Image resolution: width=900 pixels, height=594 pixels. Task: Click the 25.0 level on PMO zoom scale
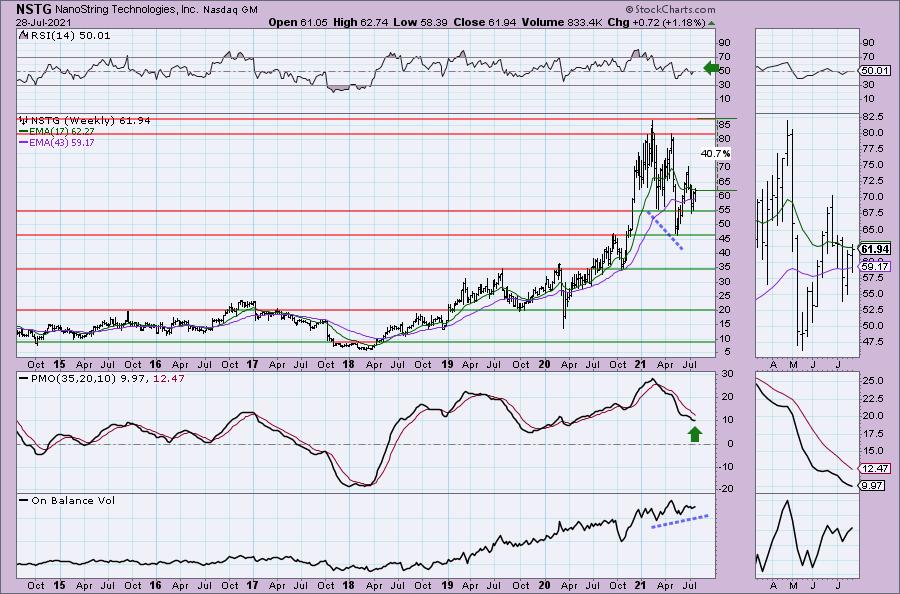tap(873, 380)
